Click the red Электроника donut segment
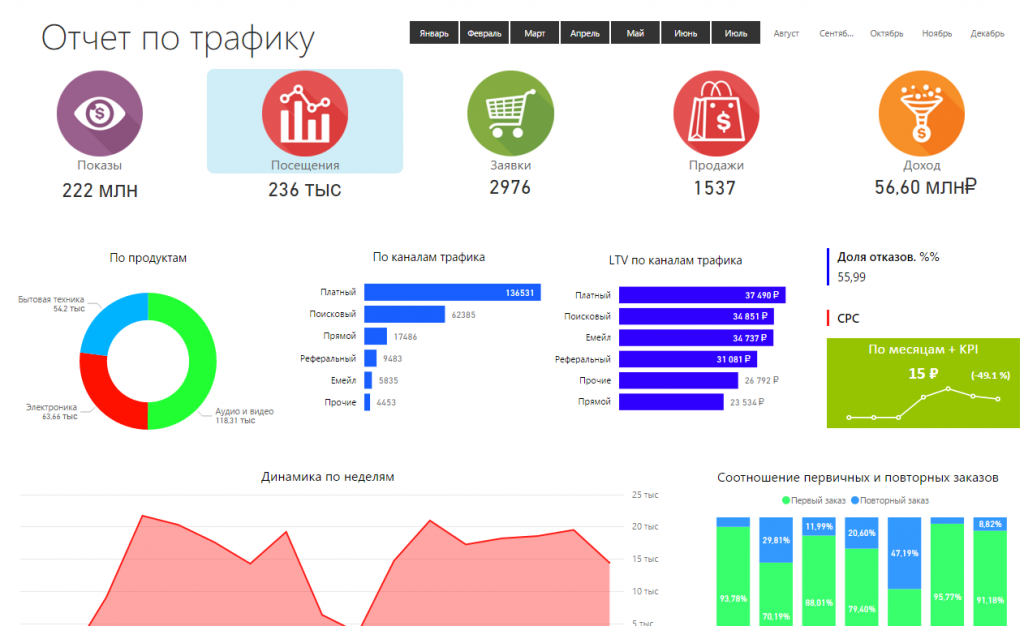Screen dimensions: 1024x626 103,398
